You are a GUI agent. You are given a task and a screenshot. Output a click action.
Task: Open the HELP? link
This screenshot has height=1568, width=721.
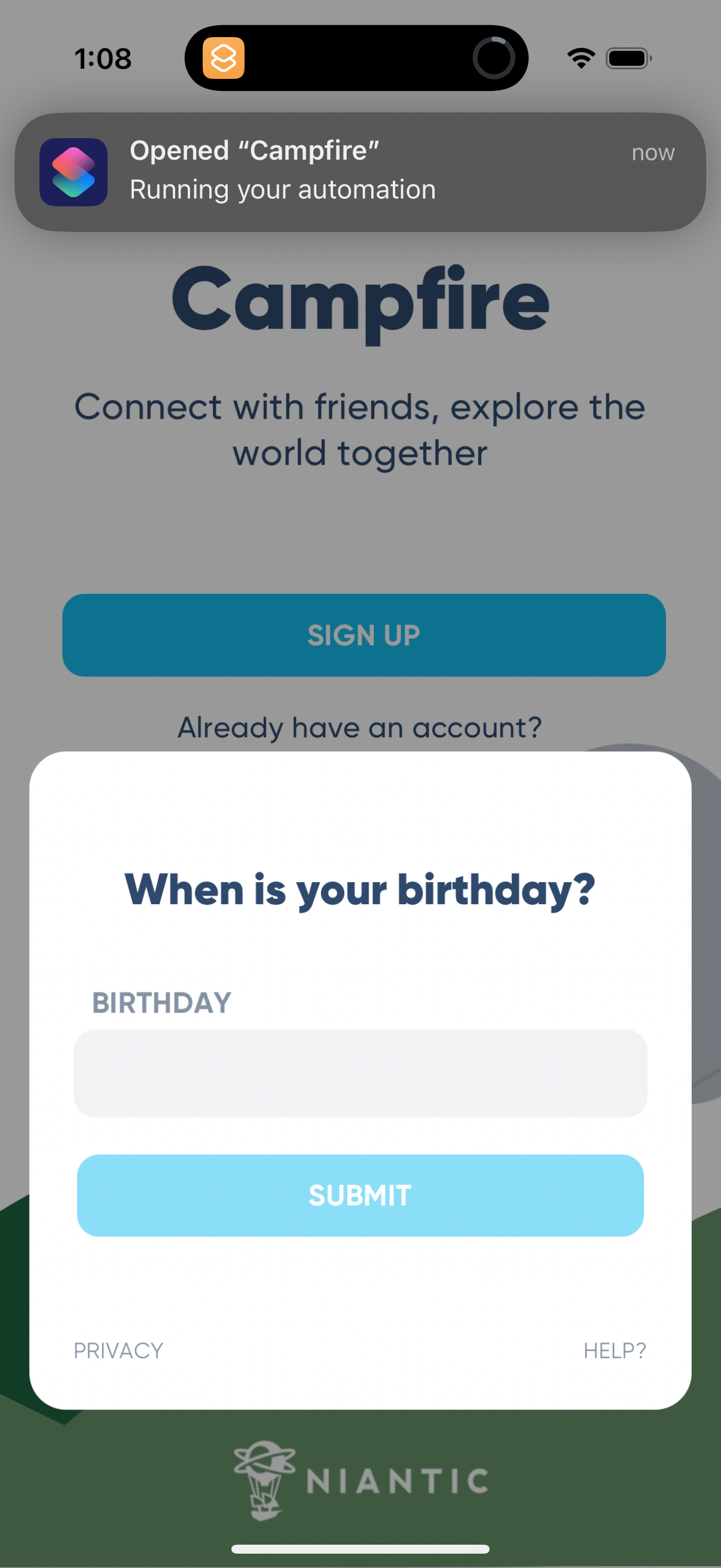615,1351
